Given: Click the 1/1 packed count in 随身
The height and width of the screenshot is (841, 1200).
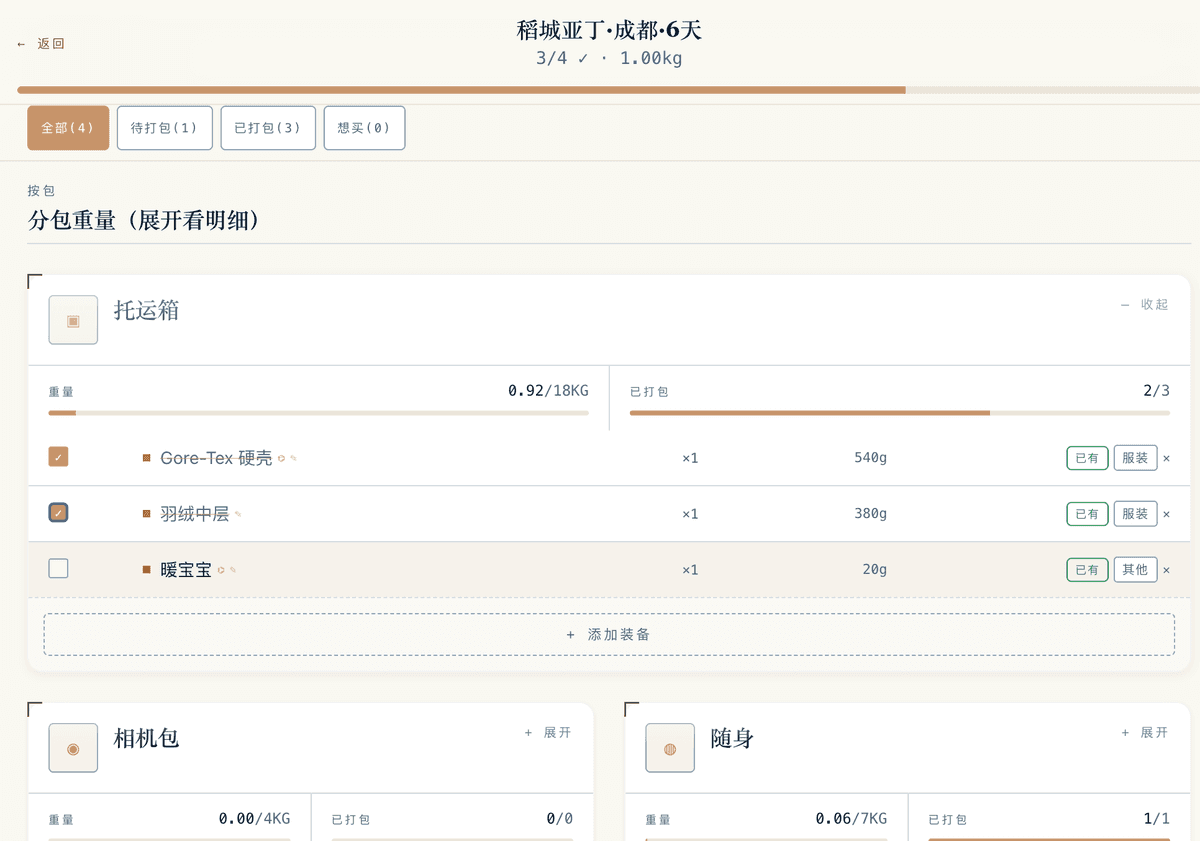Looking at the screenshot, I should pos(1156,818).
